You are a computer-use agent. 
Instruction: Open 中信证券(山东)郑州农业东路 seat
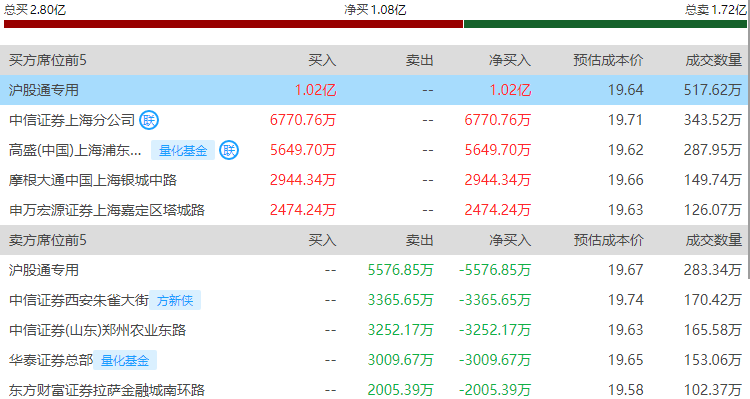(x=97, y=330)
